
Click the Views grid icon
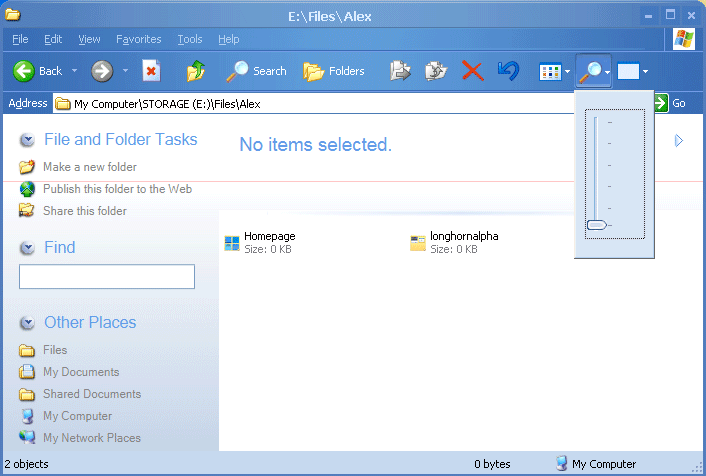tap(550, 71)
